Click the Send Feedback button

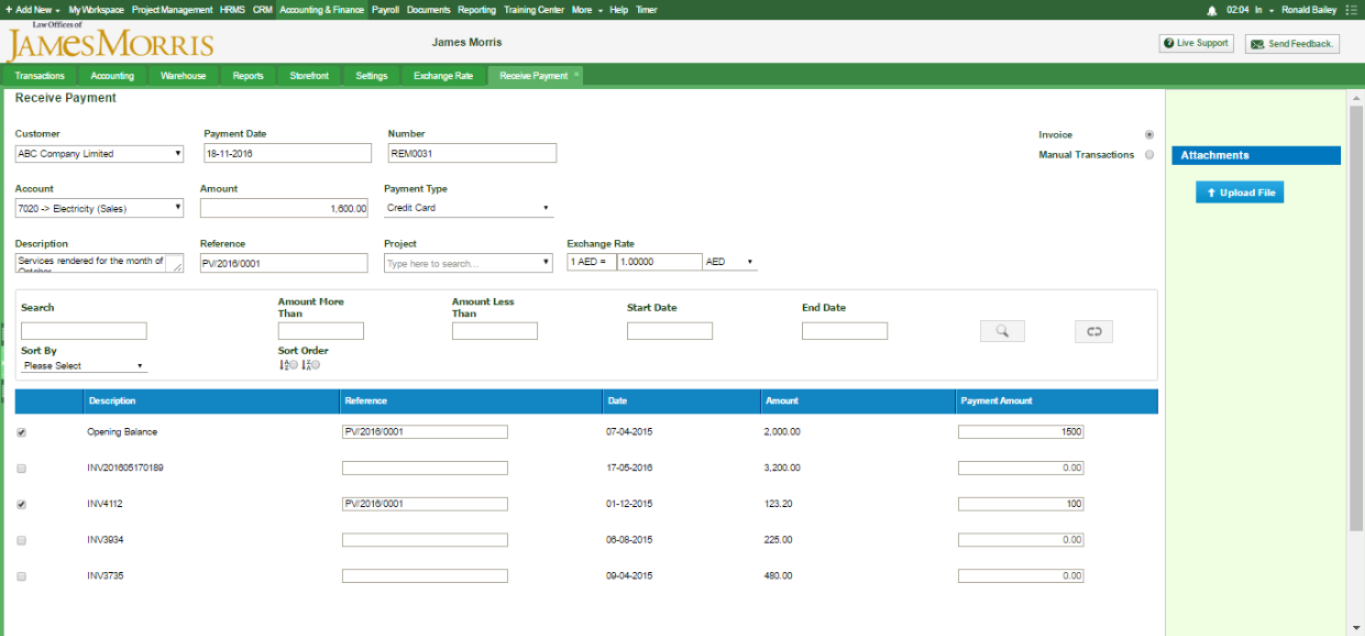click(1292, 44)
